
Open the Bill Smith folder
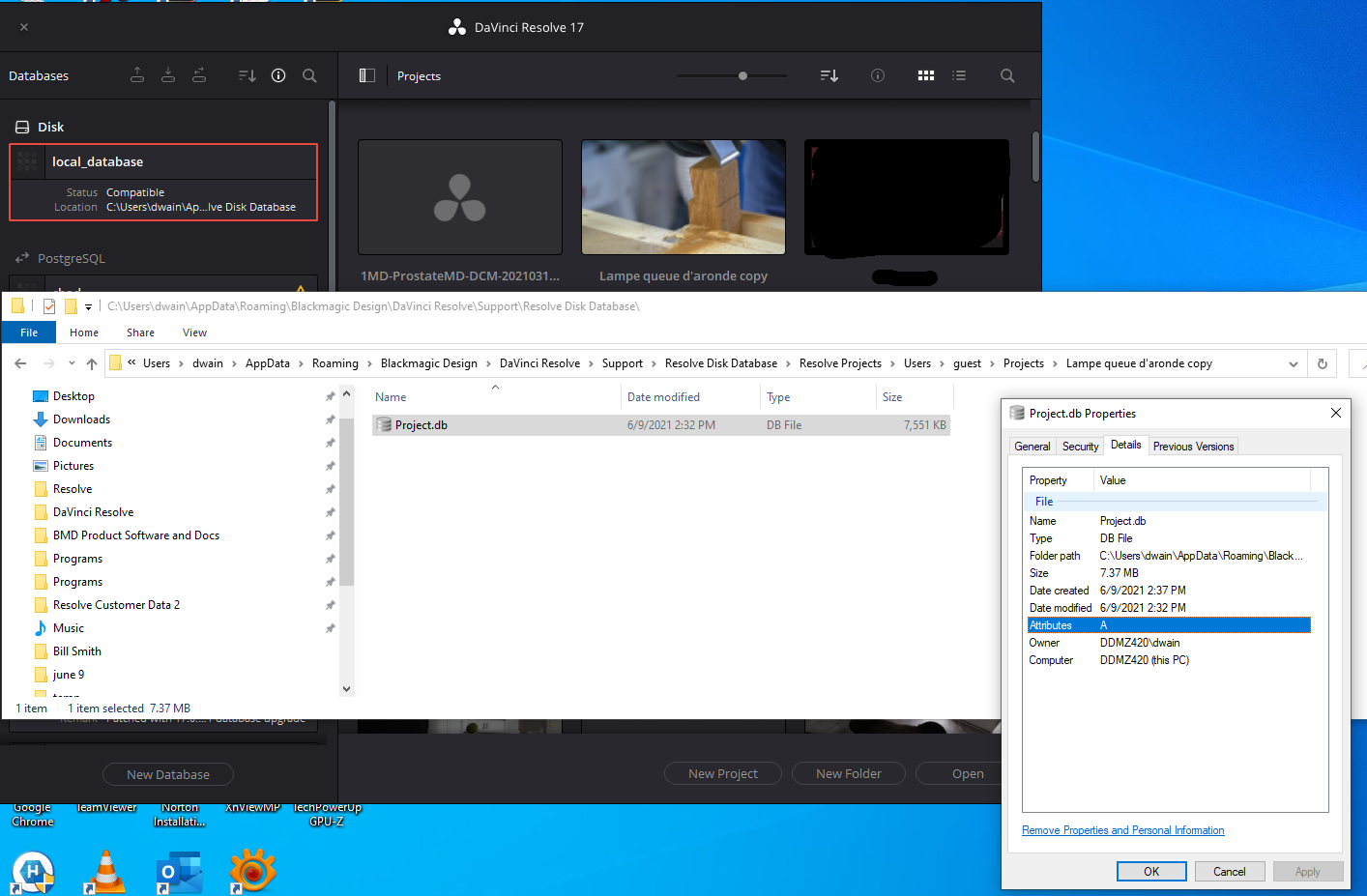(76, 651)
